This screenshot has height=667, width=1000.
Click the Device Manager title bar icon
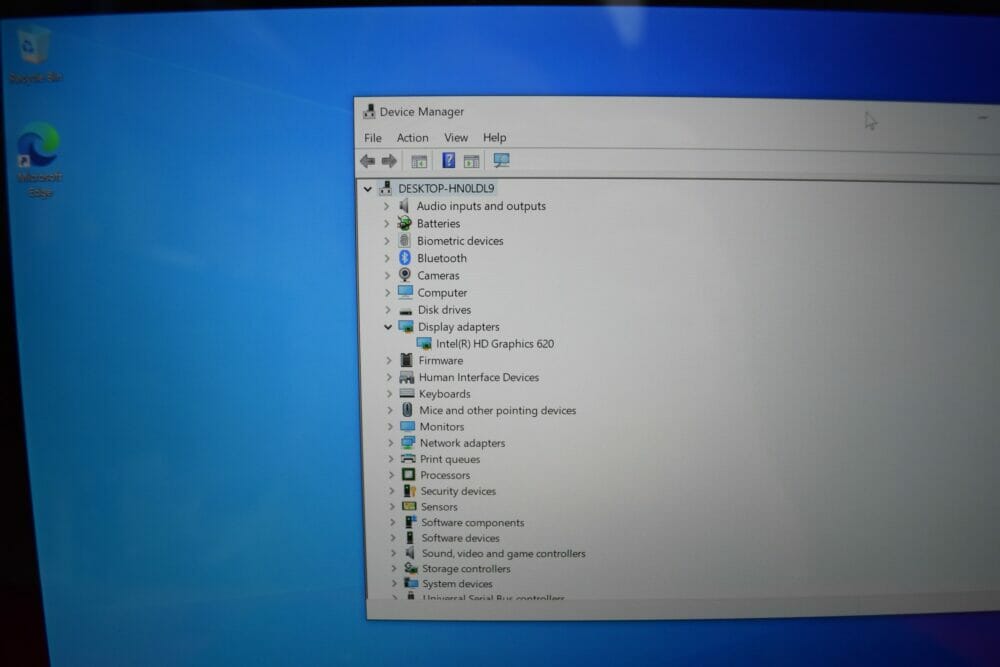[369, 112]
